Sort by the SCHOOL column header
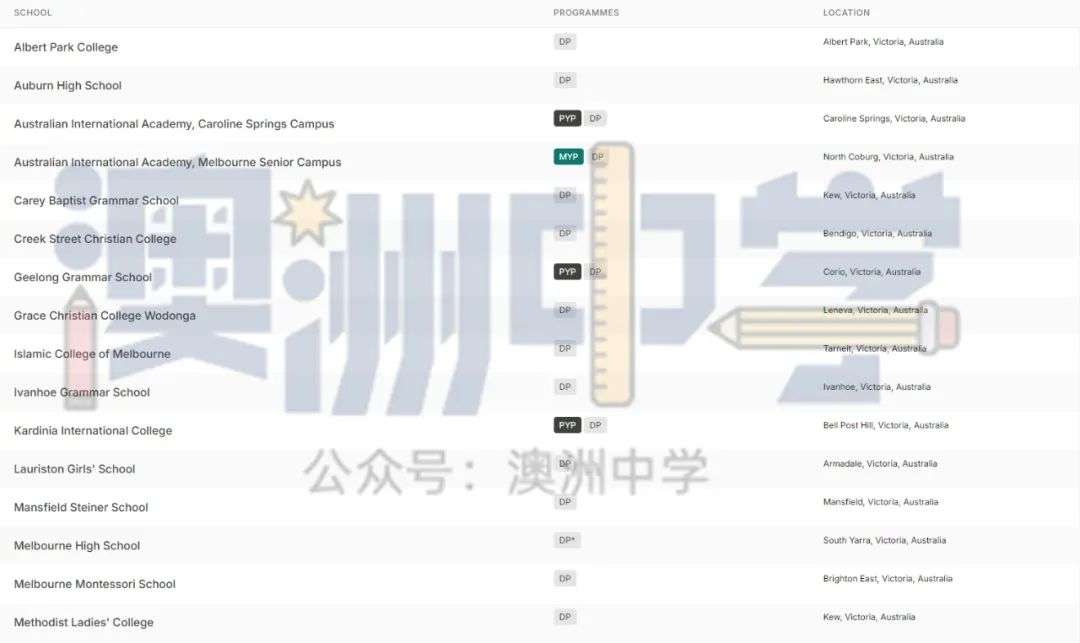Viewport: 1080px width, 643px height. (x=33, y=13)
